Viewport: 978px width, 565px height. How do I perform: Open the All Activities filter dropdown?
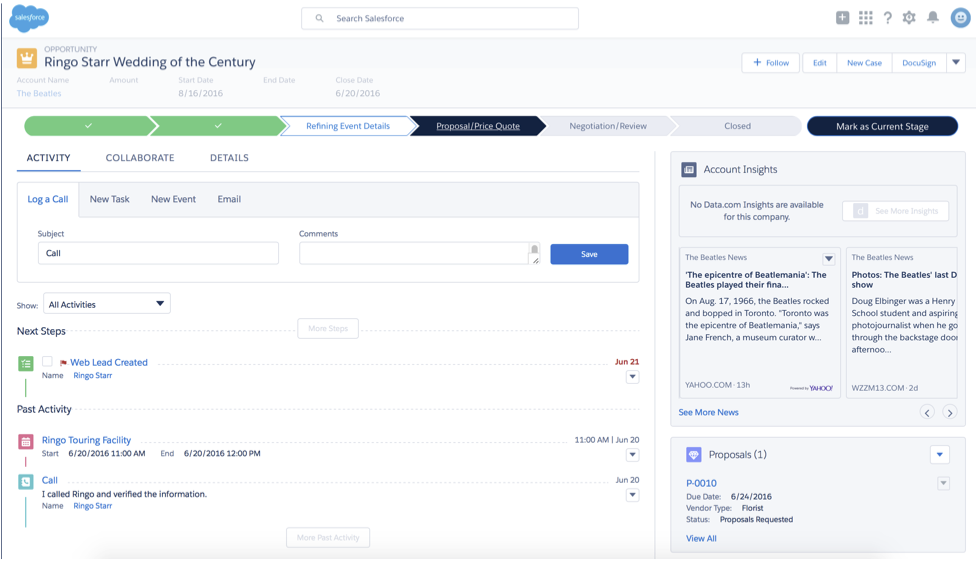tap(107, 304)
